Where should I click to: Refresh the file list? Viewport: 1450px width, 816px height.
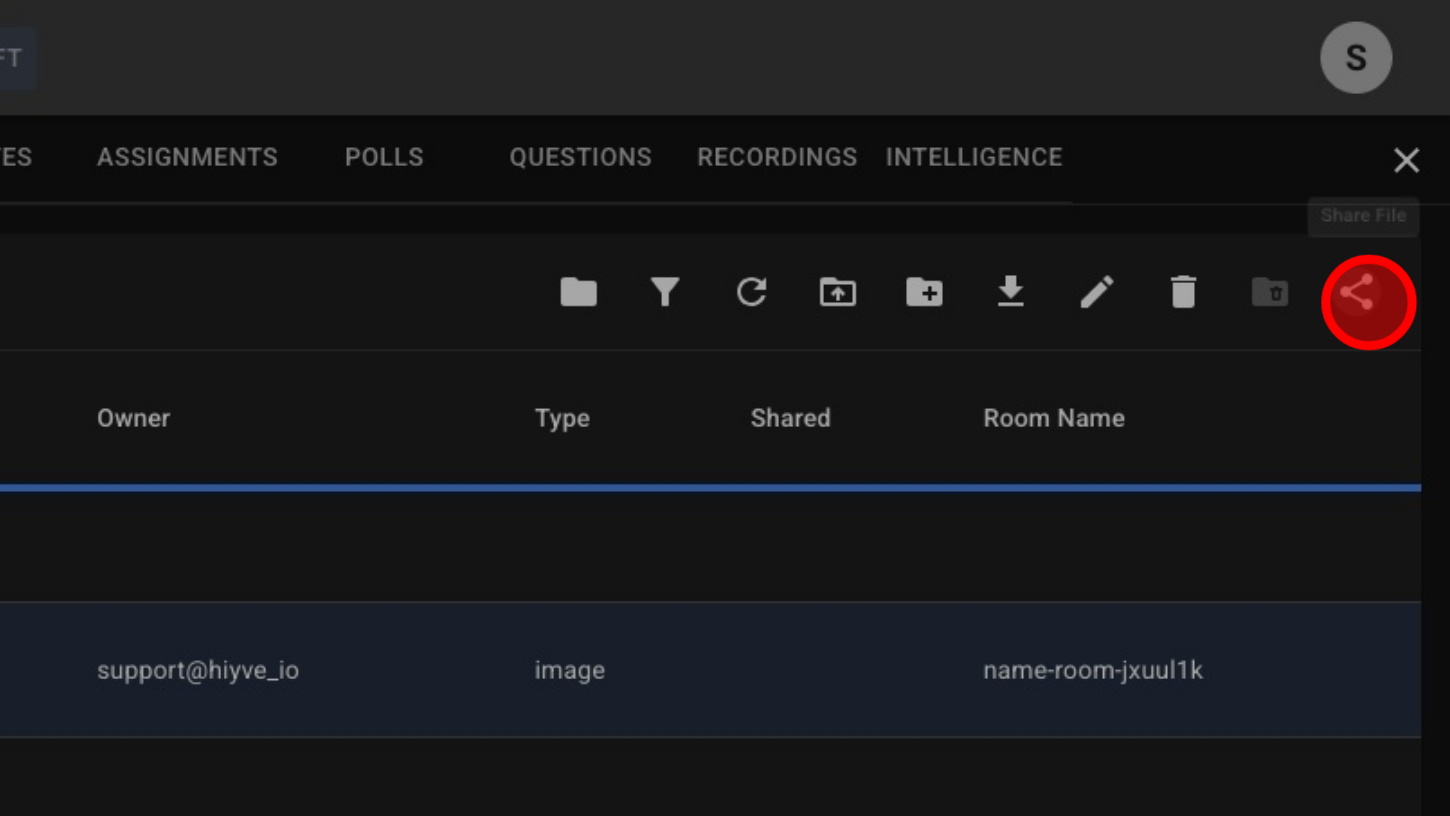point(751,292)
